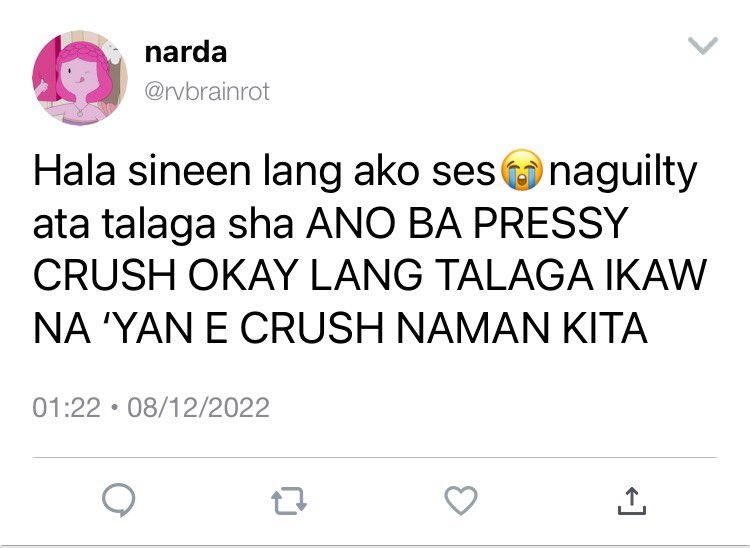Tap the loudly crying emoji in the tweet
The height and width of the screenshot is (548, 750).
click(x=521, y=170)
